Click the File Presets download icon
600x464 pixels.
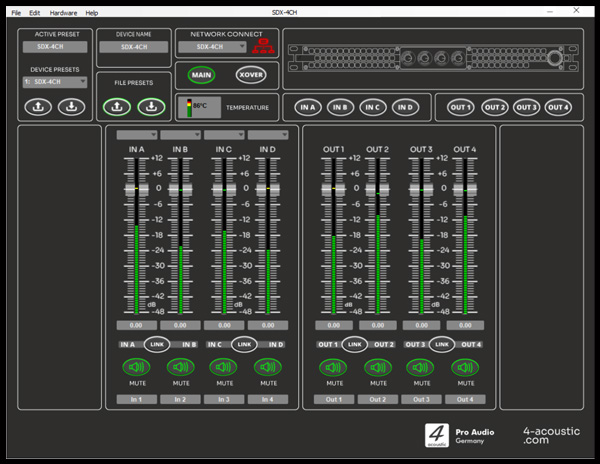(x=151, y=106)
